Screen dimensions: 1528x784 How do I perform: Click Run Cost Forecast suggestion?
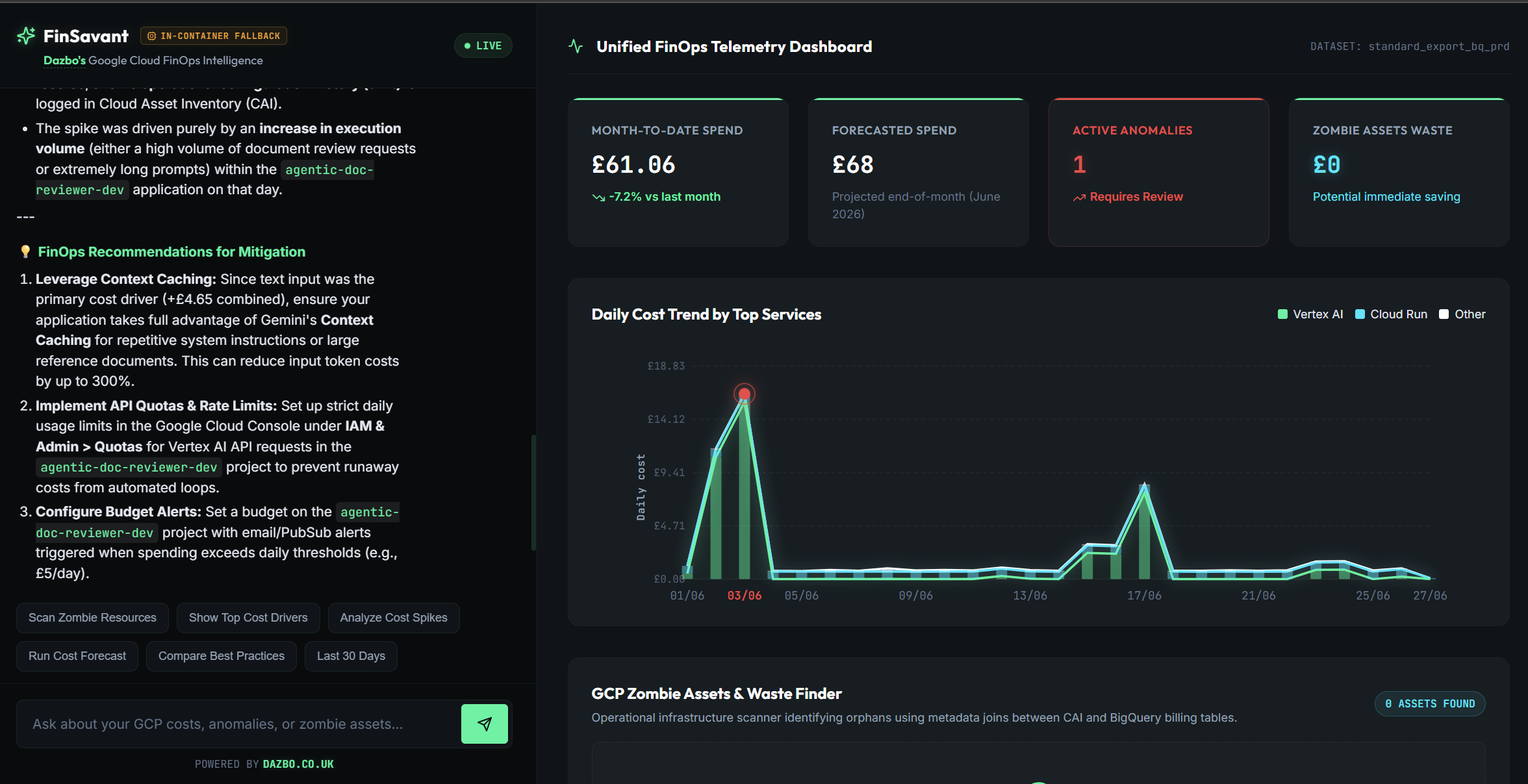pos(77,656)
